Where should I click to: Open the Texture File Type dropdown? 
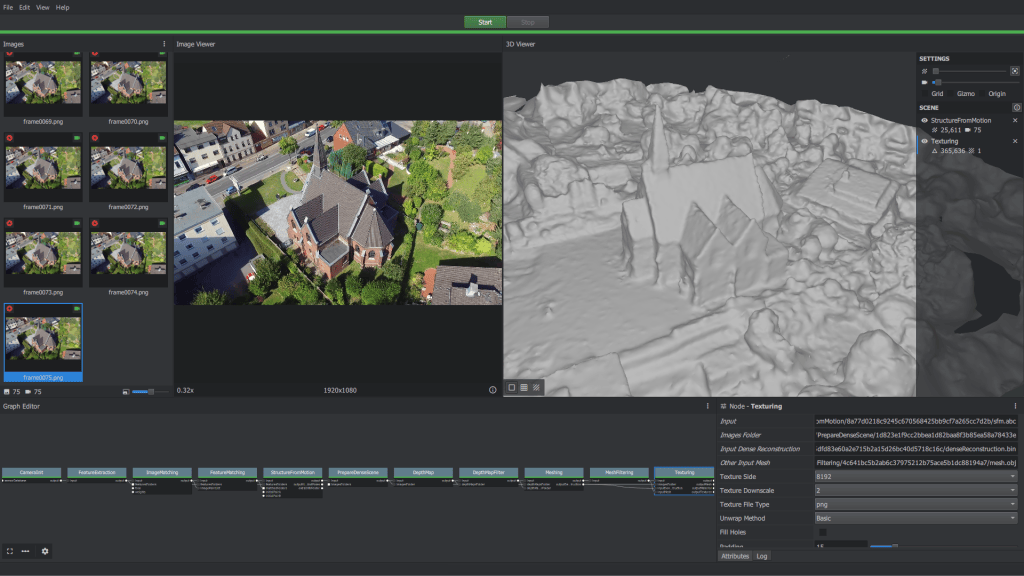(916, 504)
